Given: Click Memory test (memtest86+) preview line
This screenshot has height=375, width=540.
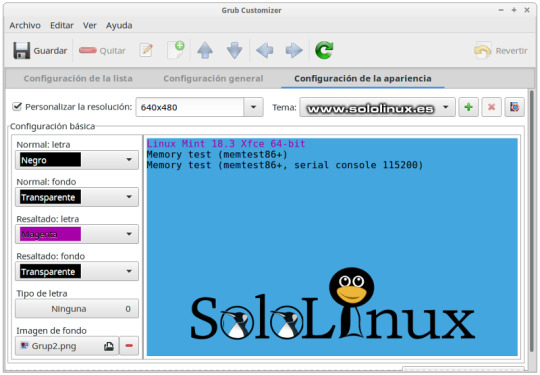Looking at the screenshot, I should (217, 154).
